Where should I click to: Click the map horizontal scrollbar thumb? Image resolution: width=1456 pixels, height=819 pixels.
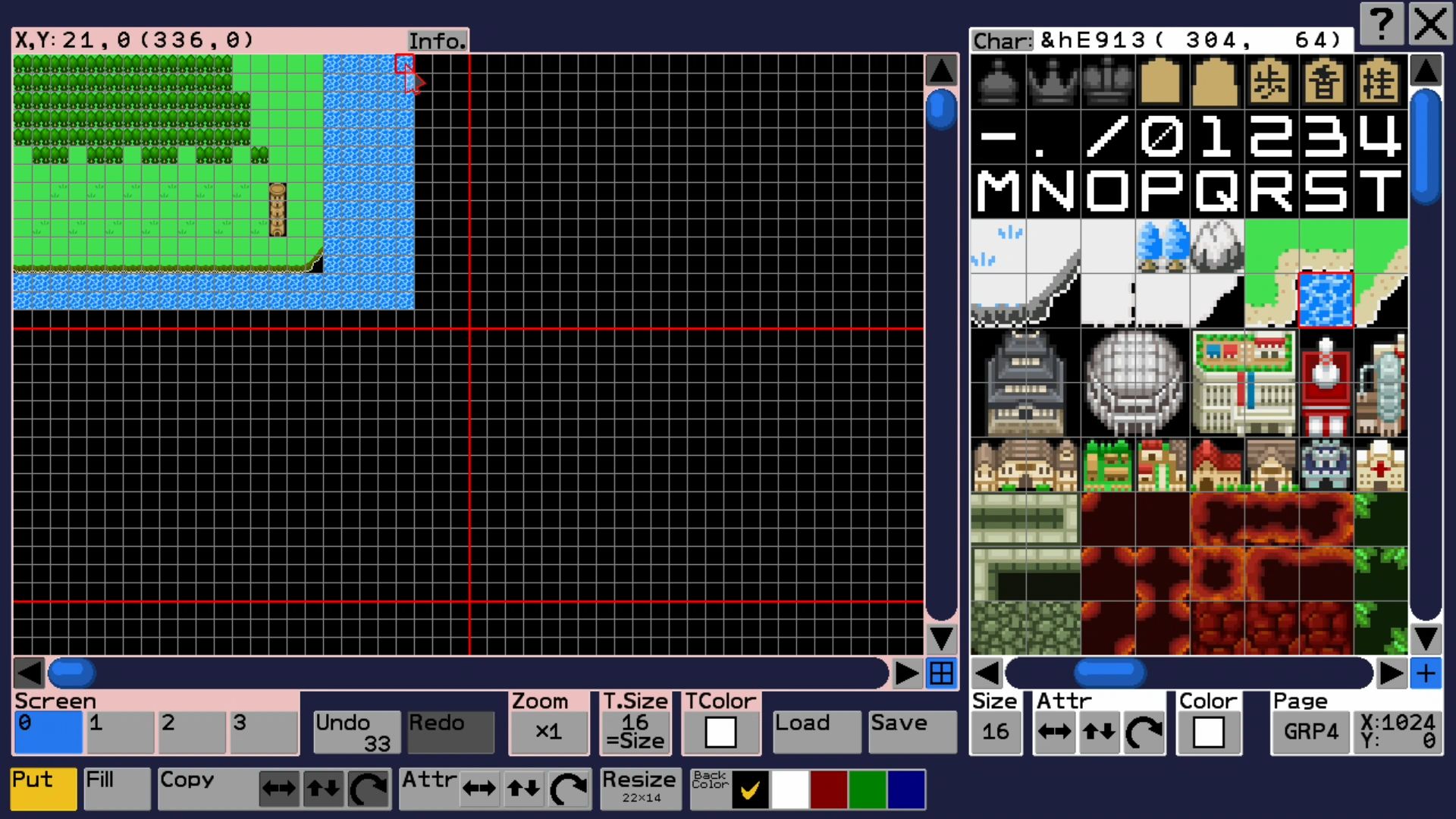72,673
